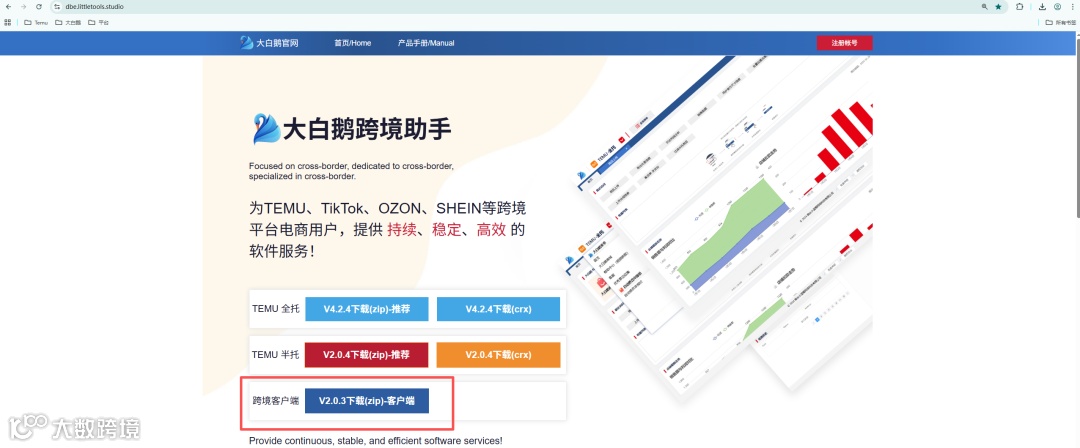Click the 大白鹅官网 site title
The height and width of the screenshot is (448, 1080).
click(x=277, y=43)
